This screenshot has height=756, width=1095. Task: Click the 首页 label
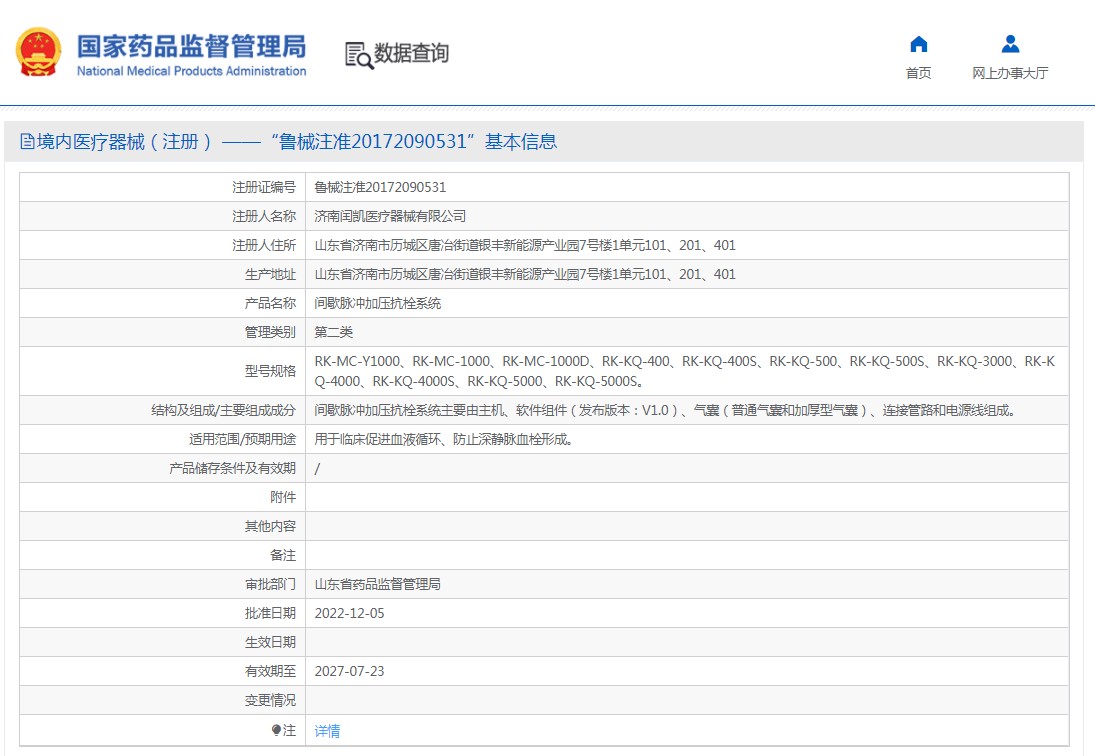pos(918,73)
